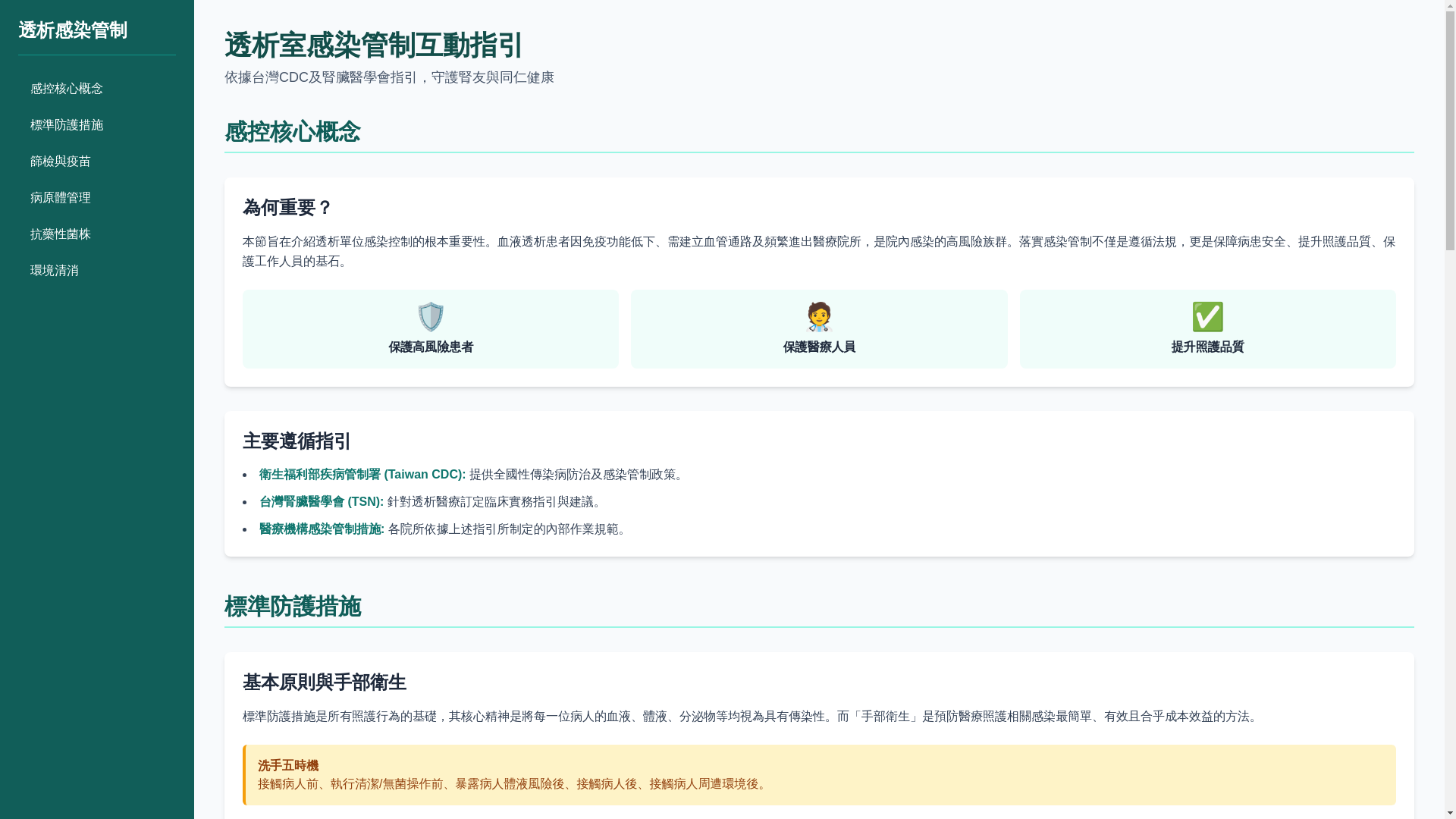Click the 為何重要？ heading

click(288, 208)
